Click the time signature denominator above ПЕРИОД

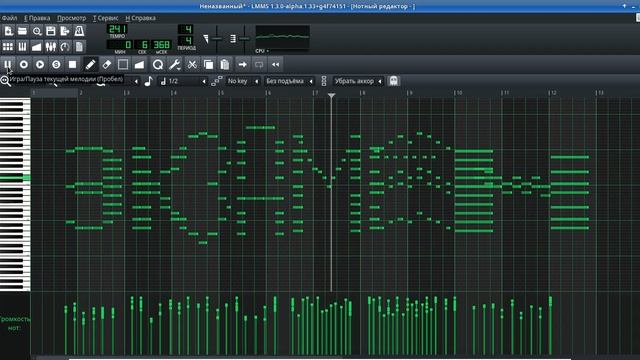[186, 40]
